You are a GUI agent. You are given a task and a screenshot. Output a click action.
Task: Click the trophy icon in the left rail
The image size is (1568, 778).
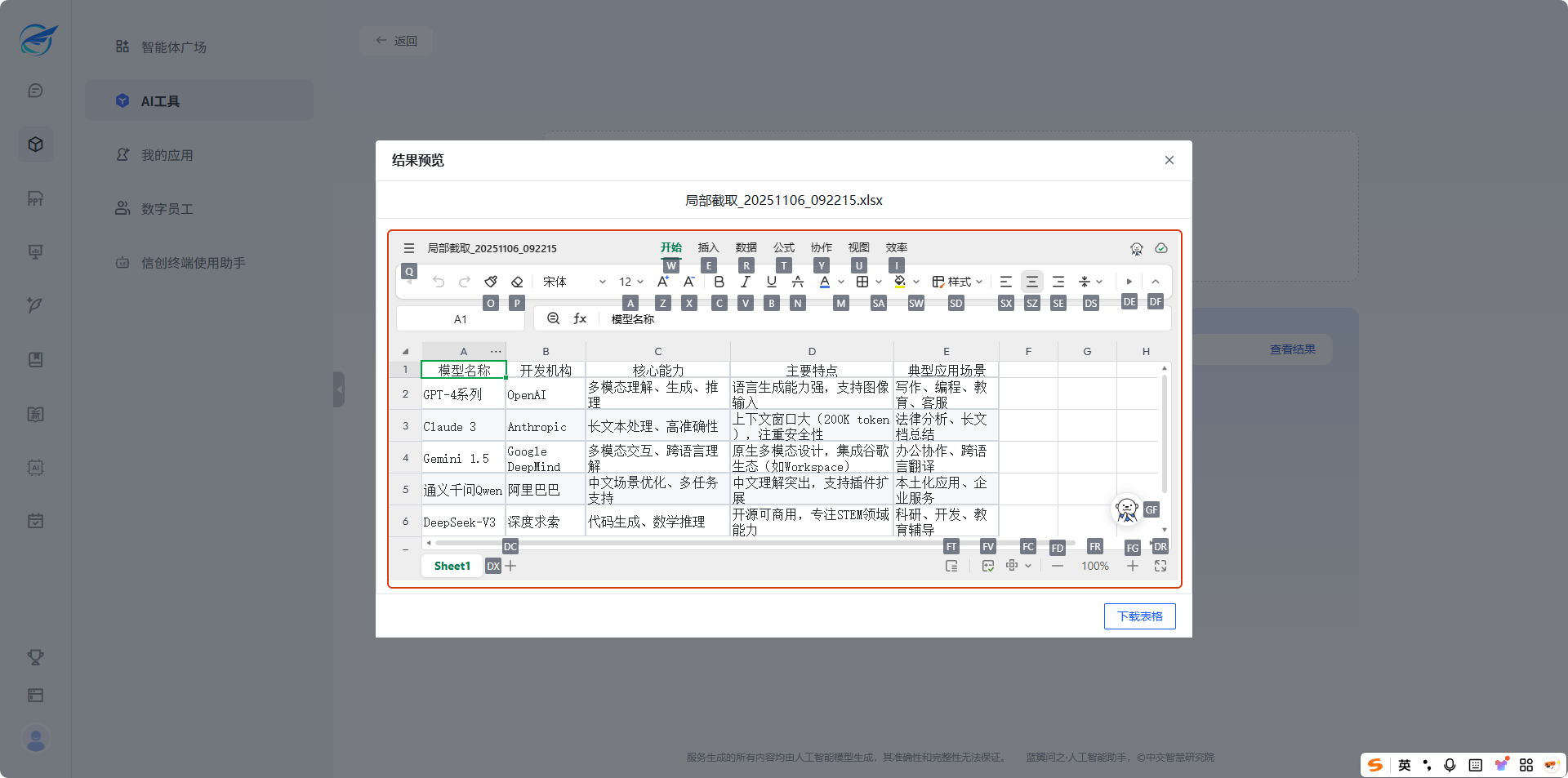(x=35, y=656)
